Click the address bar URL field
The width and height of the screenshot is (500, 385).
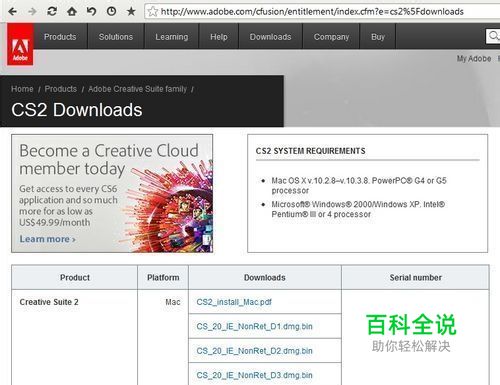point(322,12)
